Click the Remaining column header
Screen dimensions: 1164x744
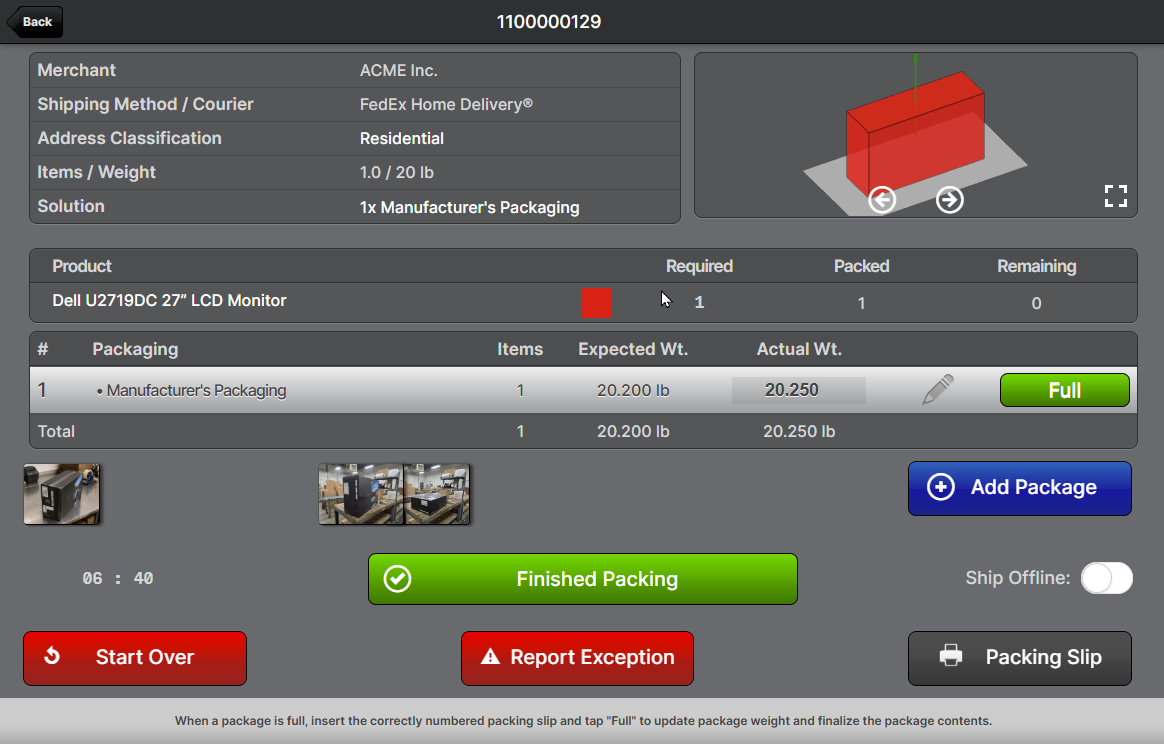(x=1036, y=267)
